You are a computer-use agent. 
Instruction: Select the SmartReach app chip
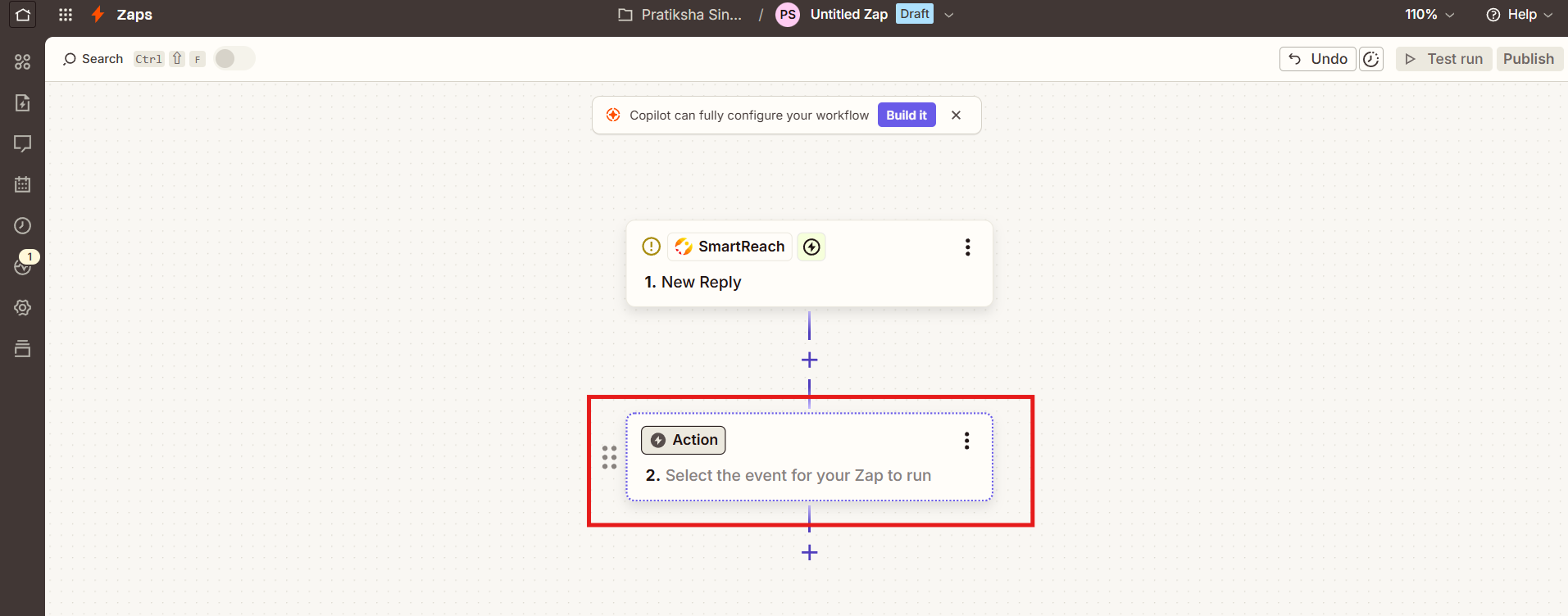tap(729, 247)
